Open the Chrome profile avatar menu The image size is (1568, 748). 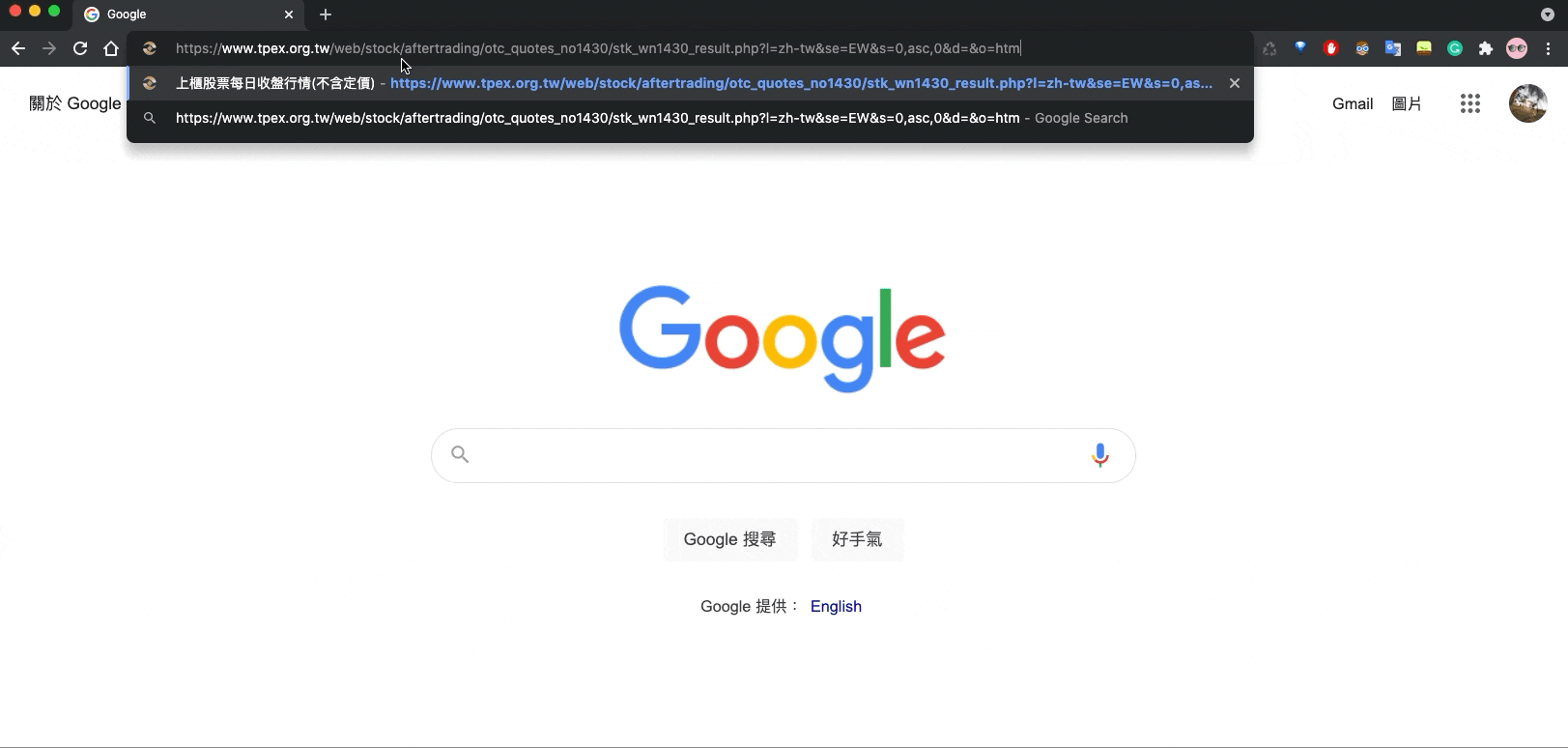pyautogui.click(x=1517, y=48)
